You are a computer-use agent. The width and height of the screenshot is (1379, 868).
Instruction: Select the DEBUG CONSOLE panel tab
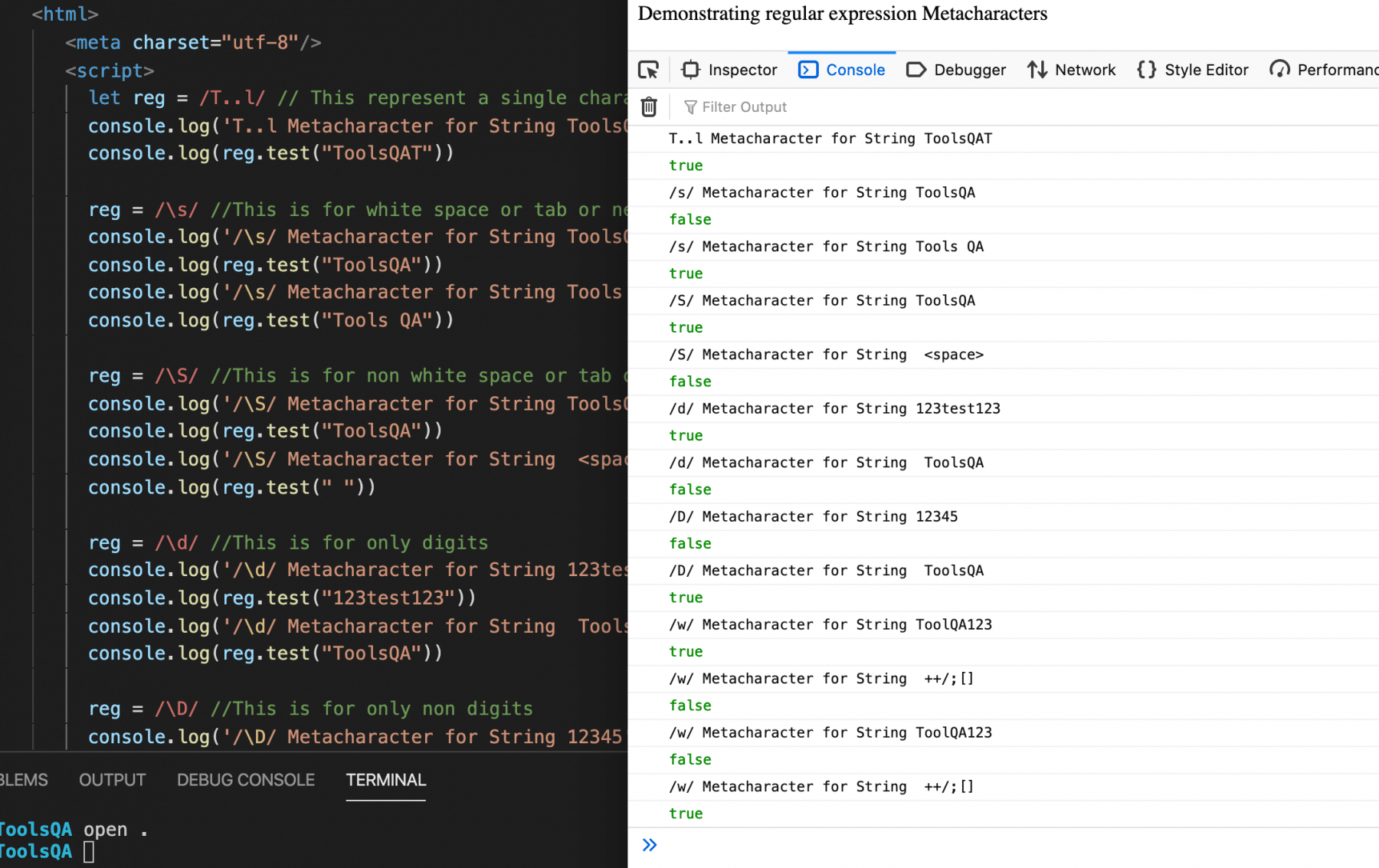point(246,780)
